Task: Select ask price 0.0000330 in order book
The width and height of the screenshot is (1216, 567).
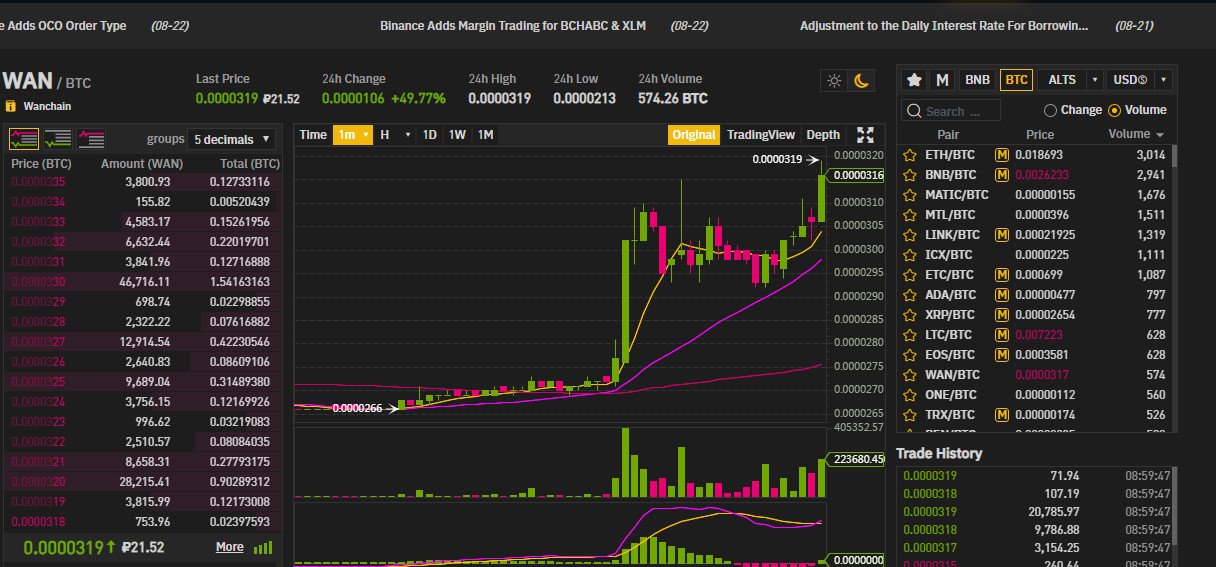Action: tap(37, 281)
